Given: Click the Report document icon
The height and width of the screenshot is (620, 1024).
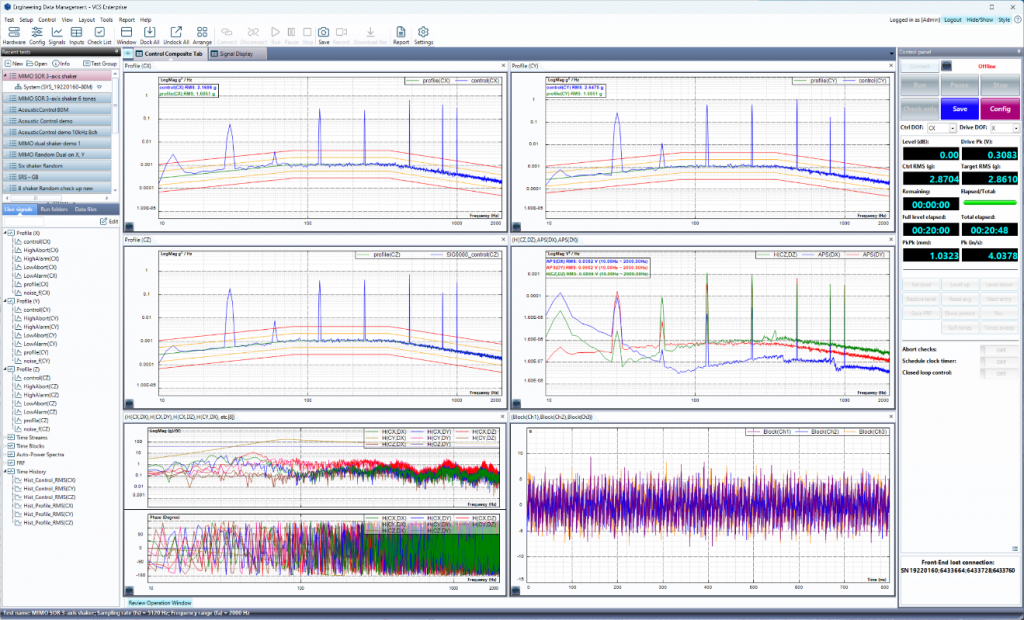Looking at the screenshot, I should [x=400, y=32].
